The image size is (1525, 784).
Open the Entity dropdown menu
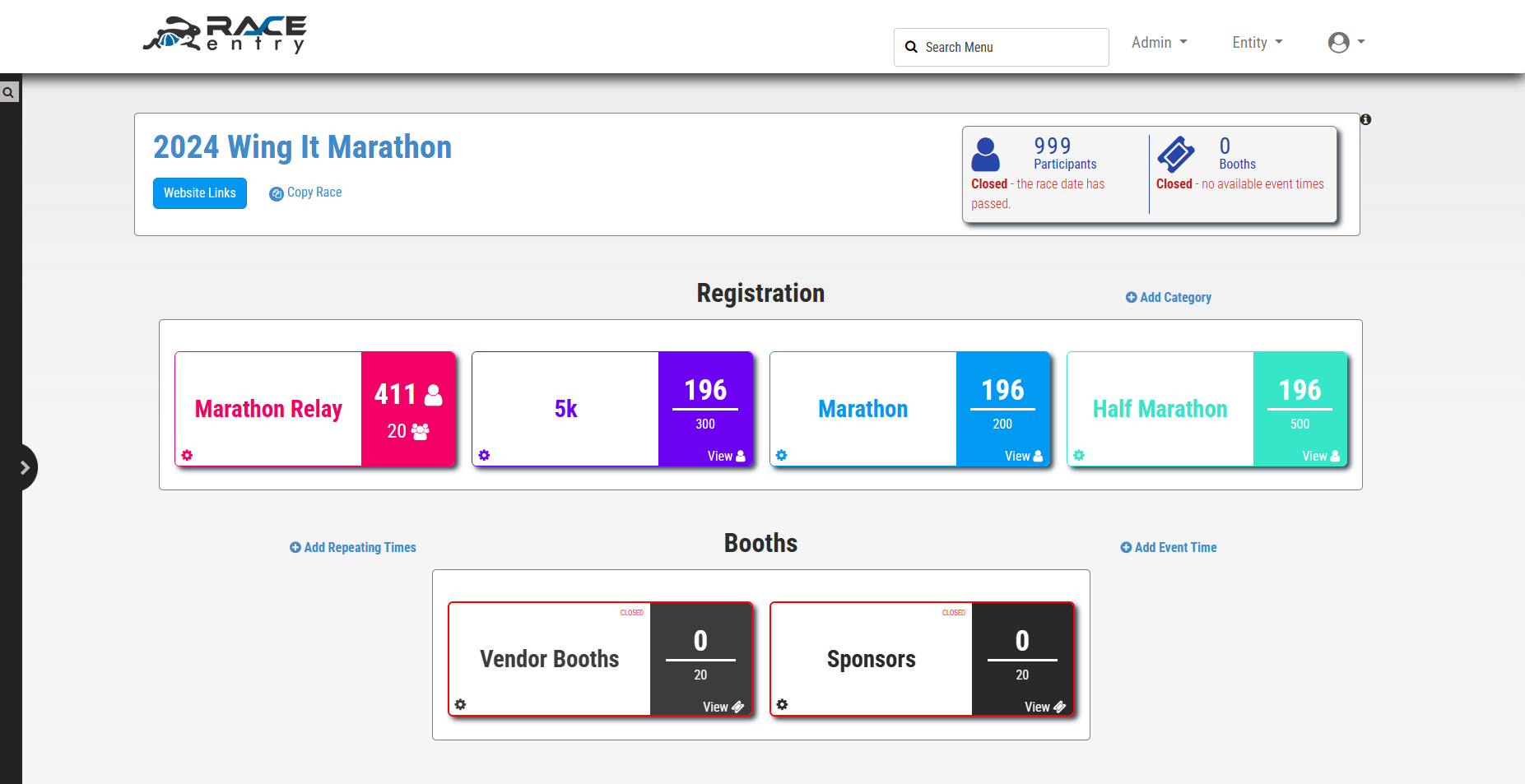click(x=1257, y=42)
